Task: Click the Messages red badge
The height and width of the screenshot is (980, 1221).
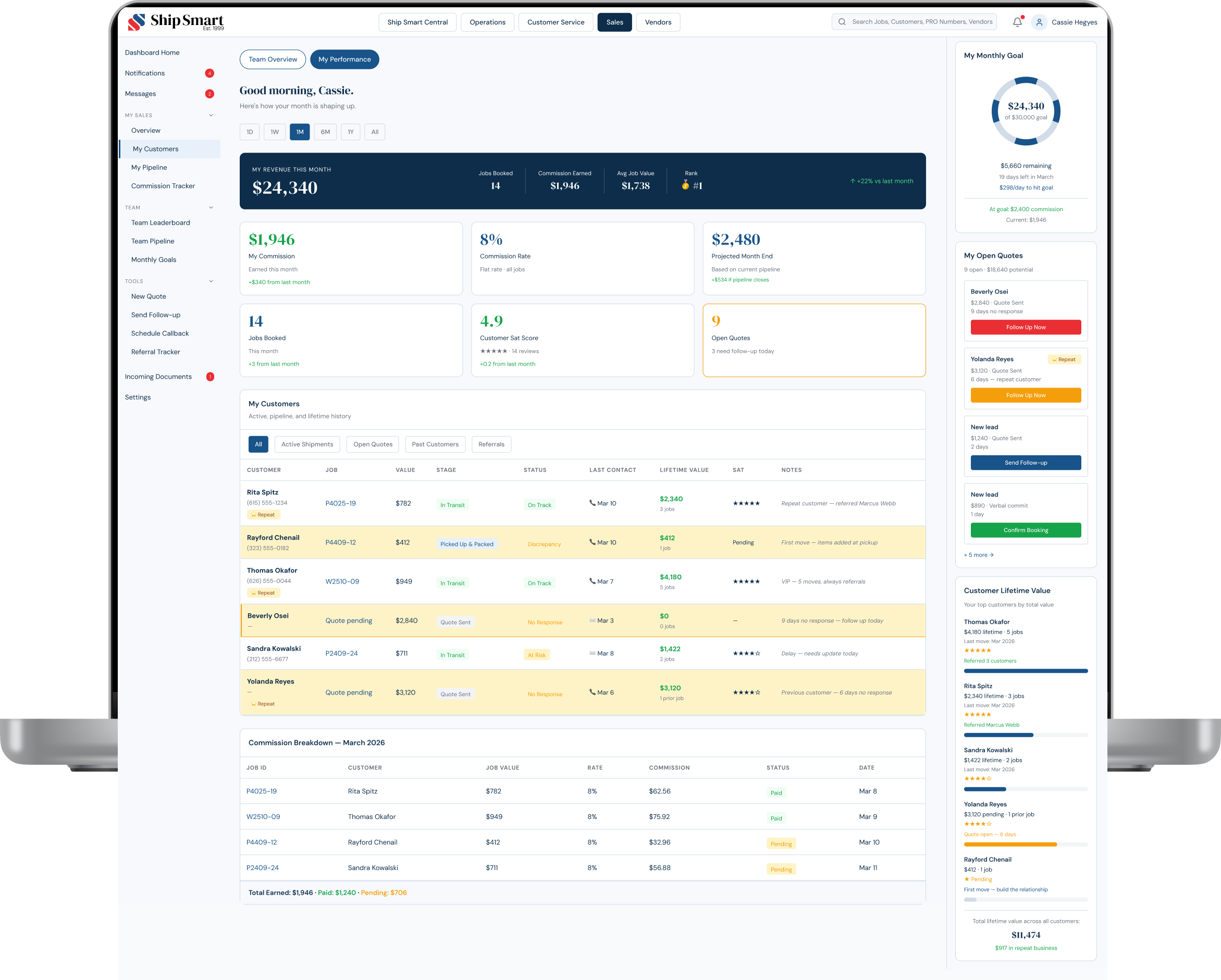Action: pyautogui.click(x=209, y=94)
